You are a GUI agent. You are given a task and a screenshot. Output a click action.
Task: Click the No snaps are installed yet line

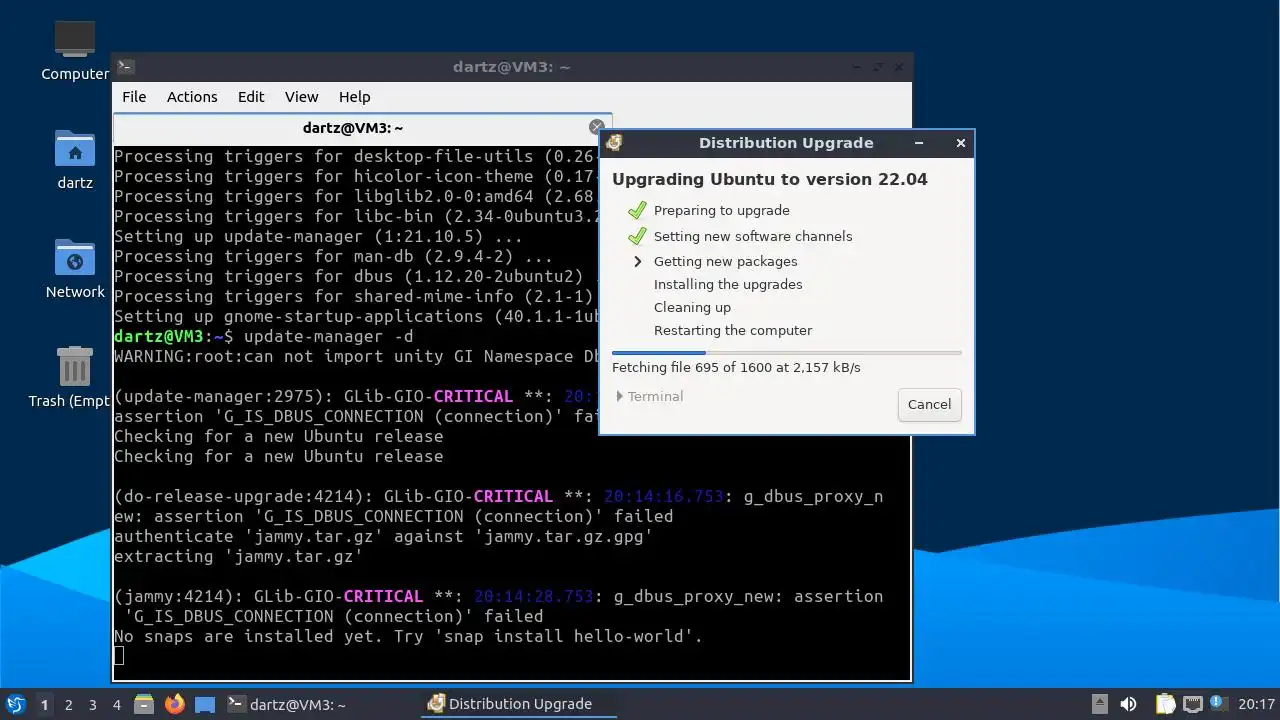409,636
